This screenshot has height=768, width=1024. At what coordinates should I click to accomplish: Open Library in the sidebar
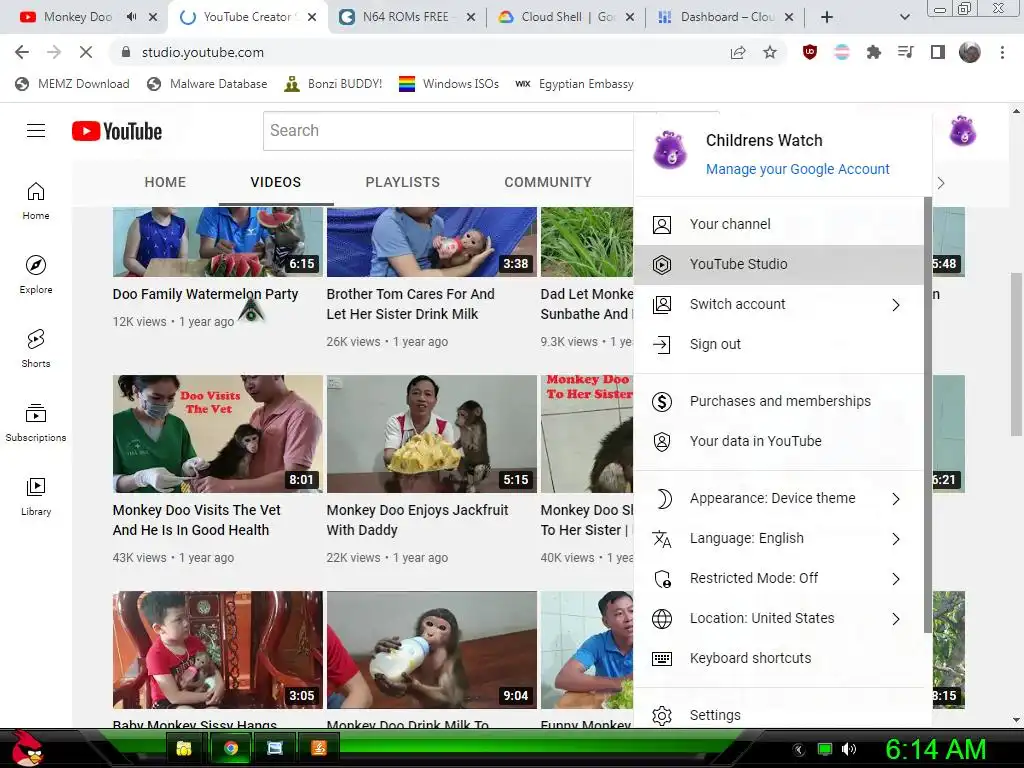(36, 496)
